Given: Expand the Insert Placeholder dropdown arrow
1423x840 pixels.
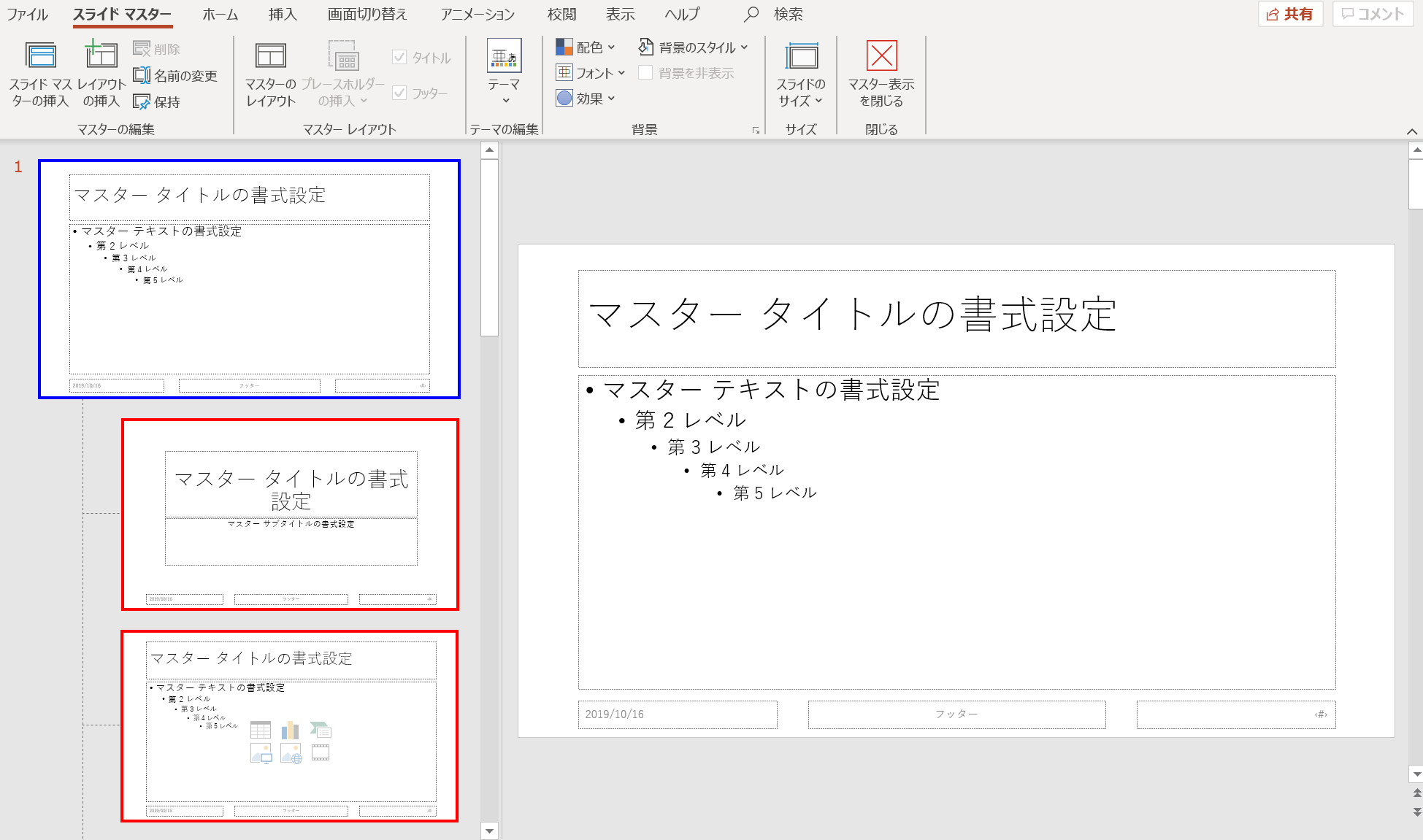Looking at the screenshot, I should click(x=364, y=101).
